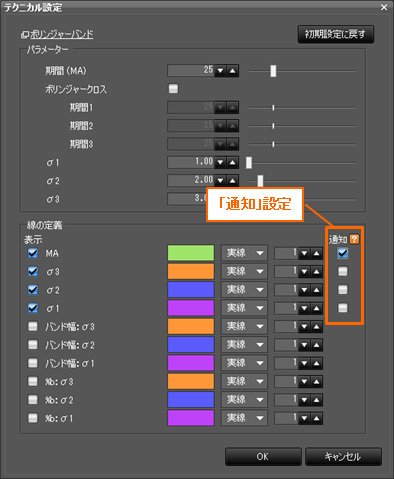The height and width of the screenshot is (479, 394).
Task: Click the キャンセル button
Action: tap(343, 457)
